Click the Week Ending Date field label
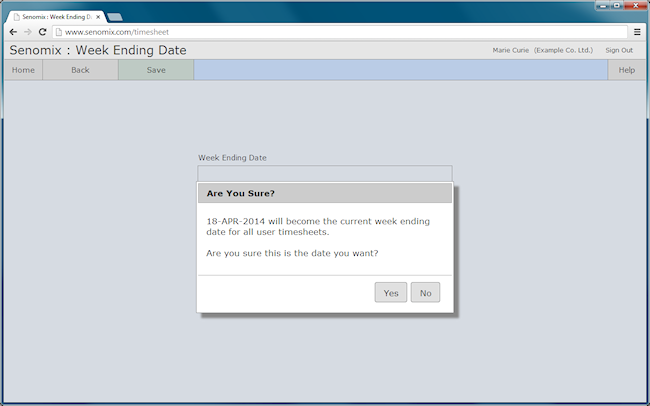Screen dimensions: 650x406 point(232,158)
